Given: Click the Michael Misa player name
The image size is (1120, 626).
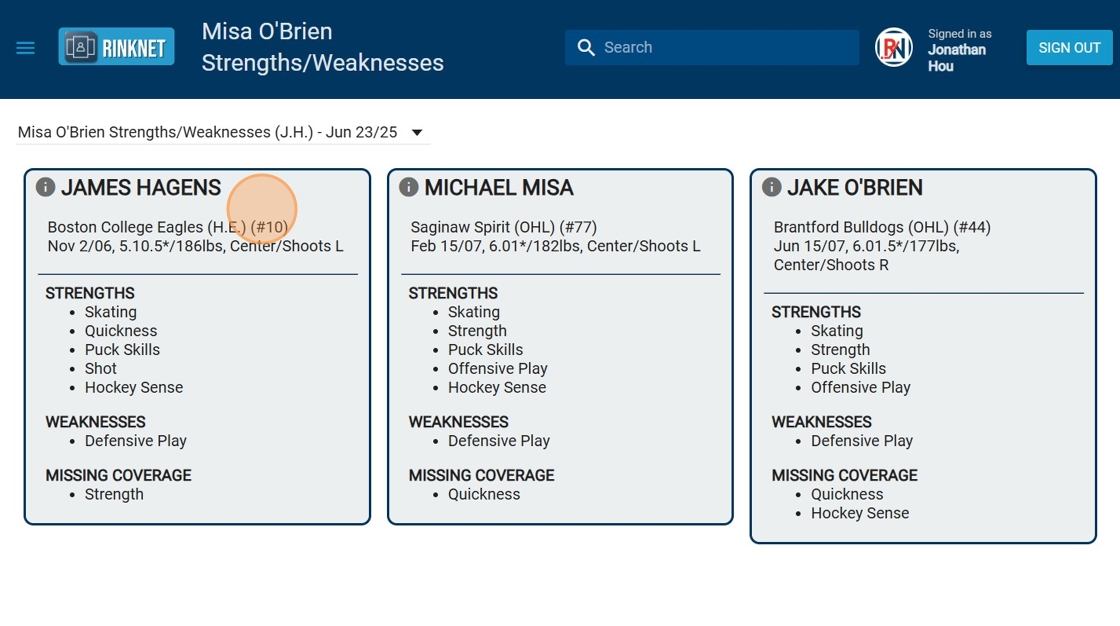Looking at the screenshot, I should [499, 188].
